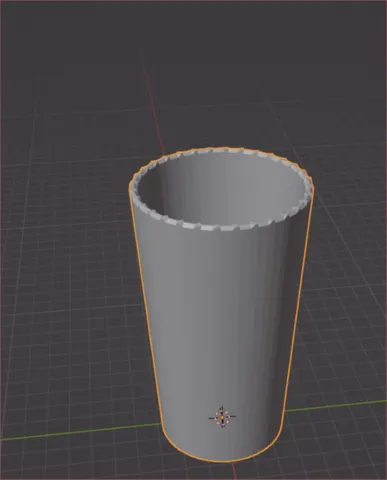Click the back rim edge of the cup
This screenshot has height=480, width=387.
220,151
